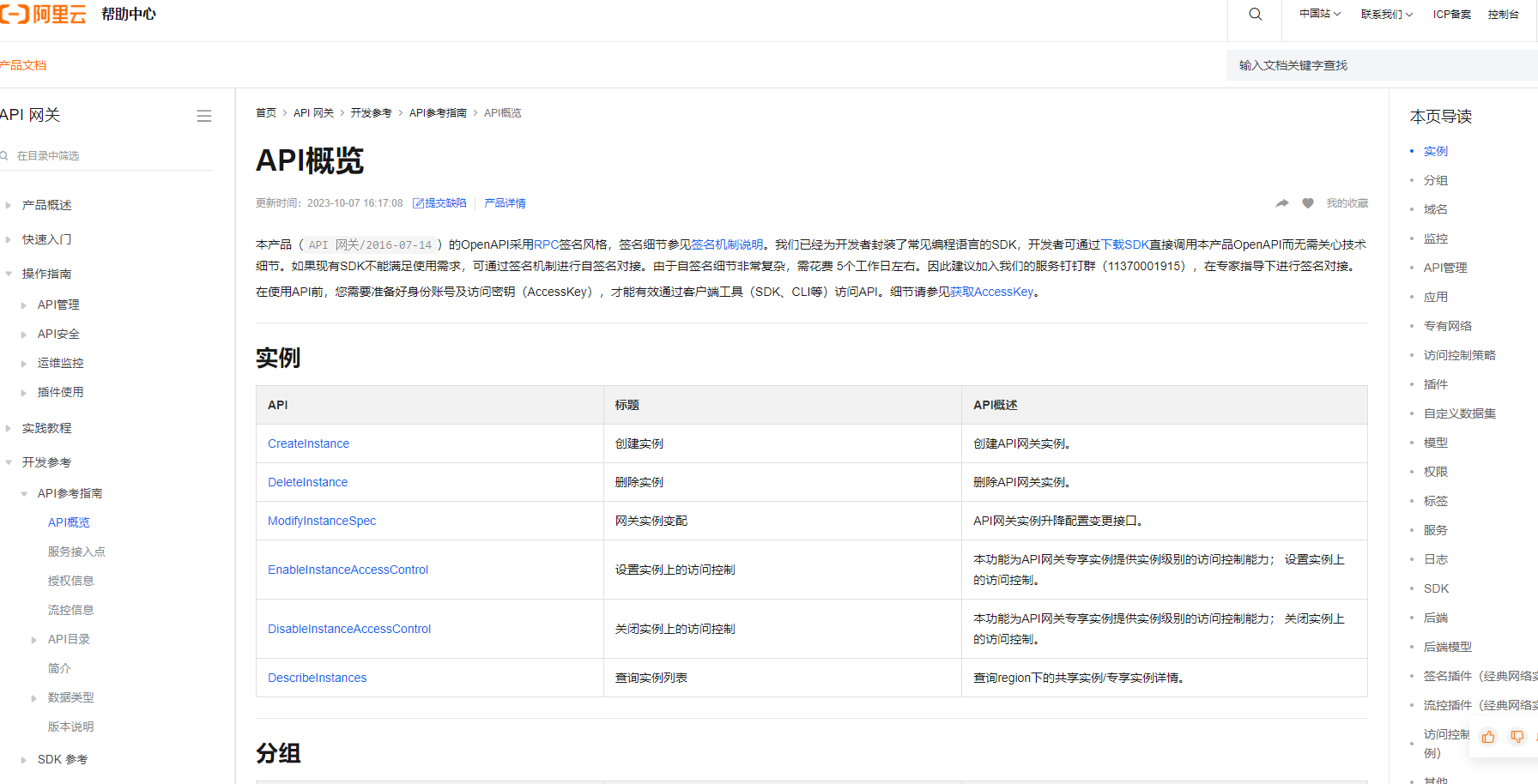Viewport: 1538px width, 784px height.
Task: Open EnableInstanceAccessControl API link
Action: (x=348, y=570)
